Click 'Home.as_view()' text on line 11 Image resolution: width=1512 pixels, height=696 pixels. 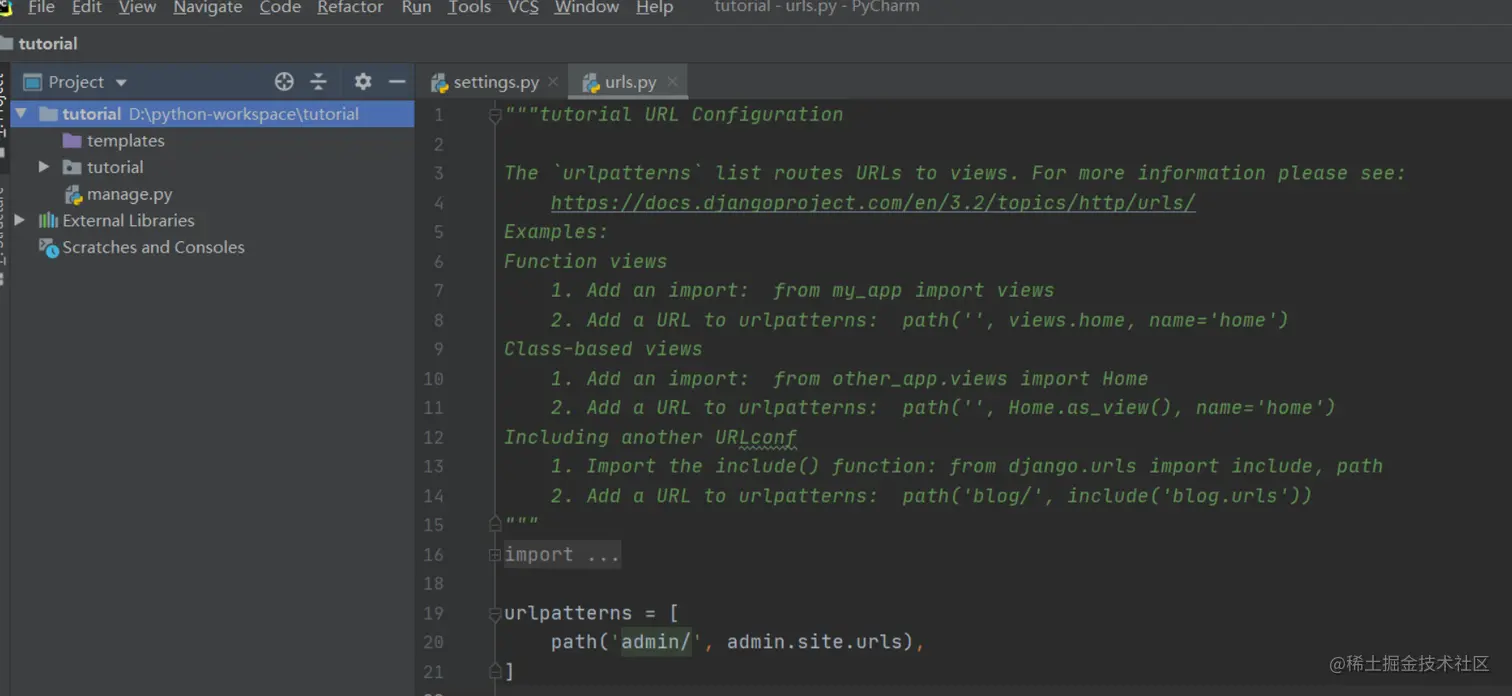[1090, 407]
